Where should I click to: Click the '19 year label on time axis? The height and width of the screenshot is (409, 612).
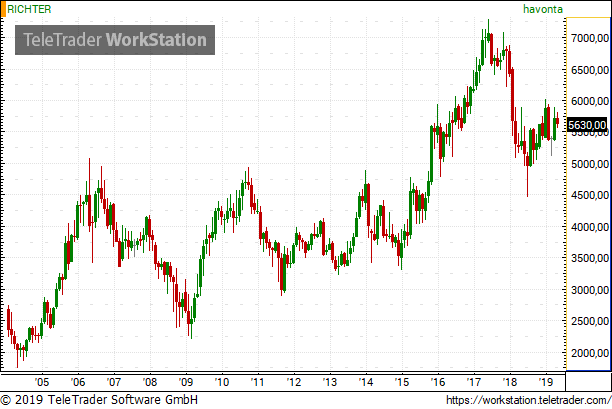tap(546, 382)
